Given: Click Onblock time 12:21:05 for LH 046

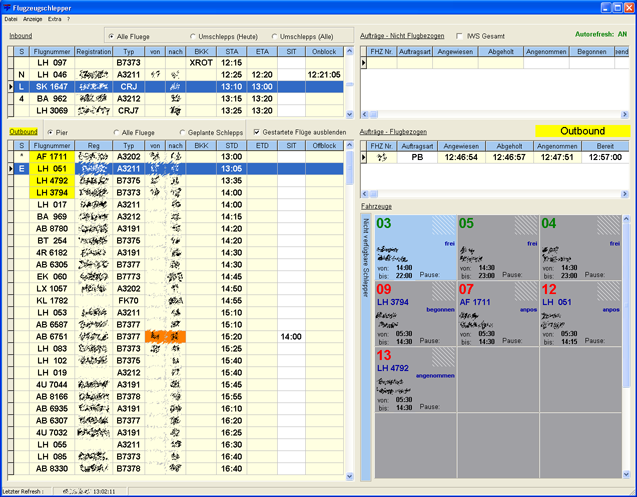Looking at the screenshot, I should [x=324, y=75].
